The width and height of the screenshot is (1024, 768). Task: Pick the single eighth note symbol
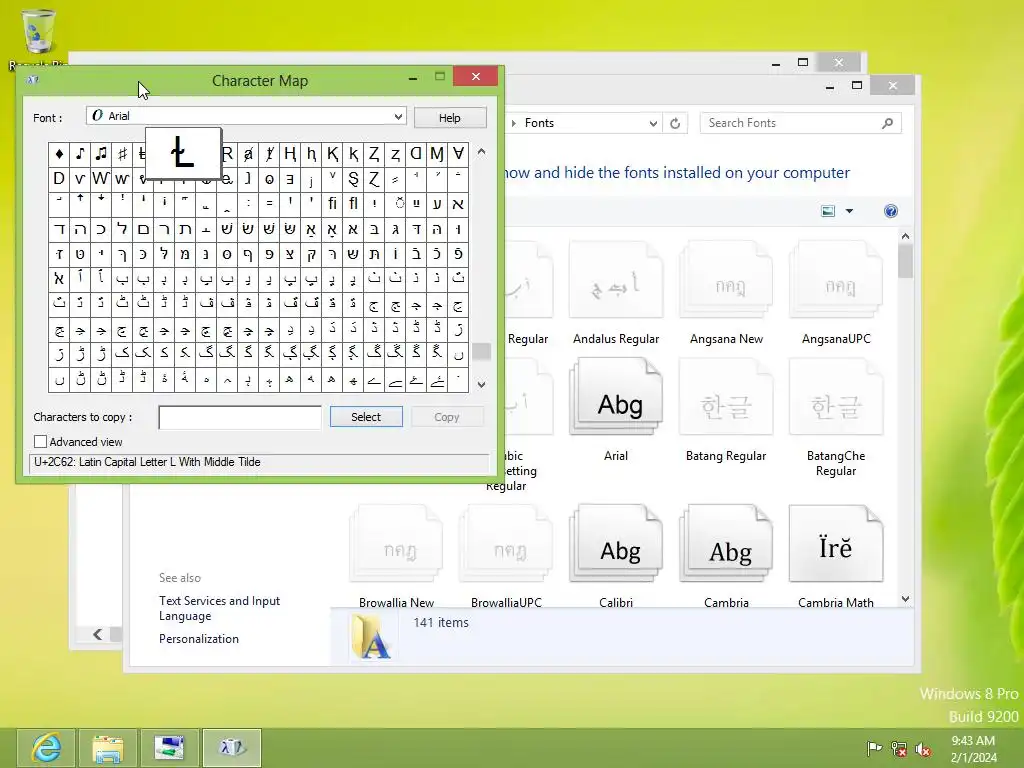[80, 154]
